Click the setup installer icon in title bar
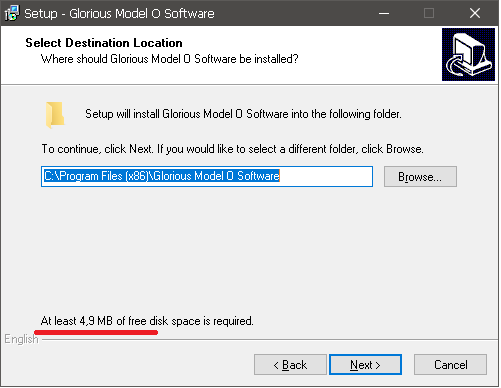Screen dimensions: 501x388 [12, 13]
